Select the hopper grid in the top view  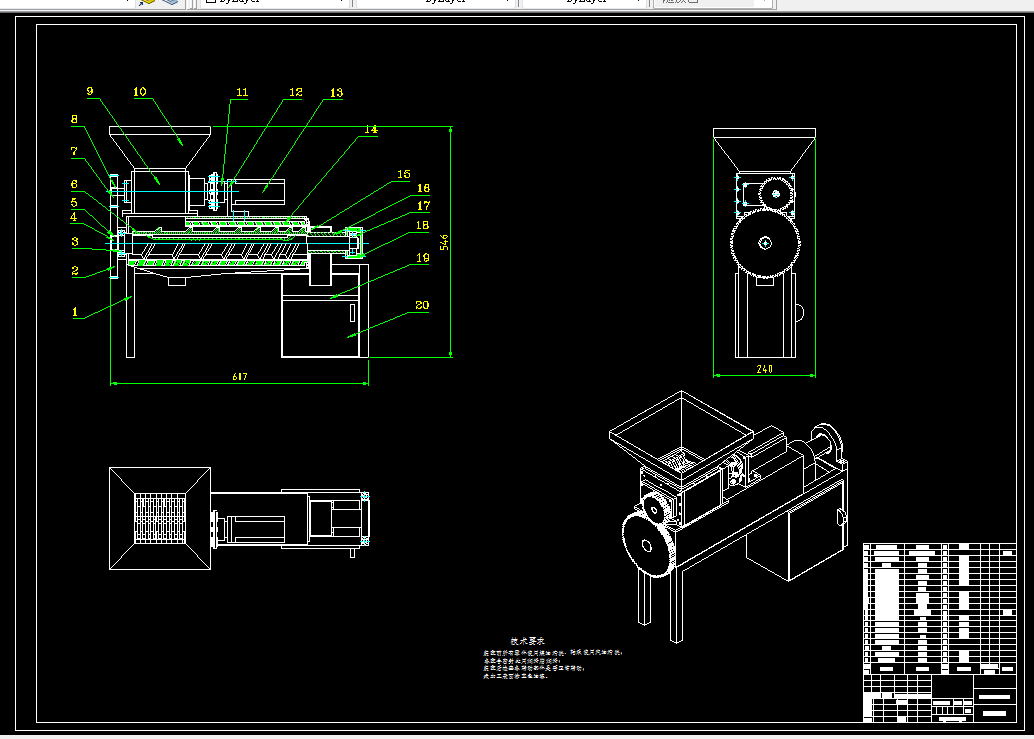pyautogui.click(x=160, y=519)
